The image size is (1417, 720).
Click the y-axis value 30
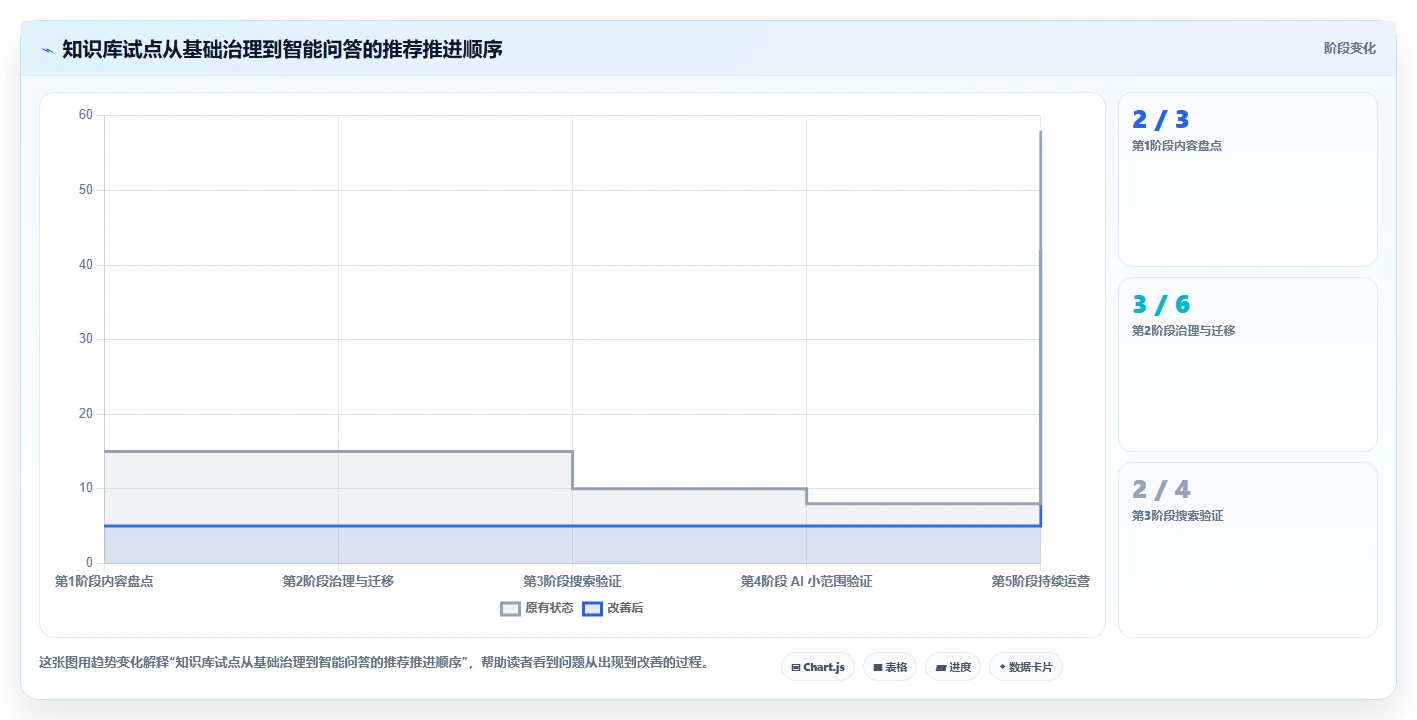(85, 339)
